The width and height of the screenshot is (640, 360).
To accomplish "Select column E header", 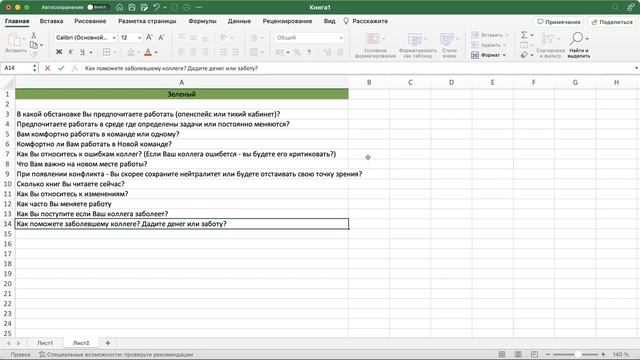I will click(493, 82).
